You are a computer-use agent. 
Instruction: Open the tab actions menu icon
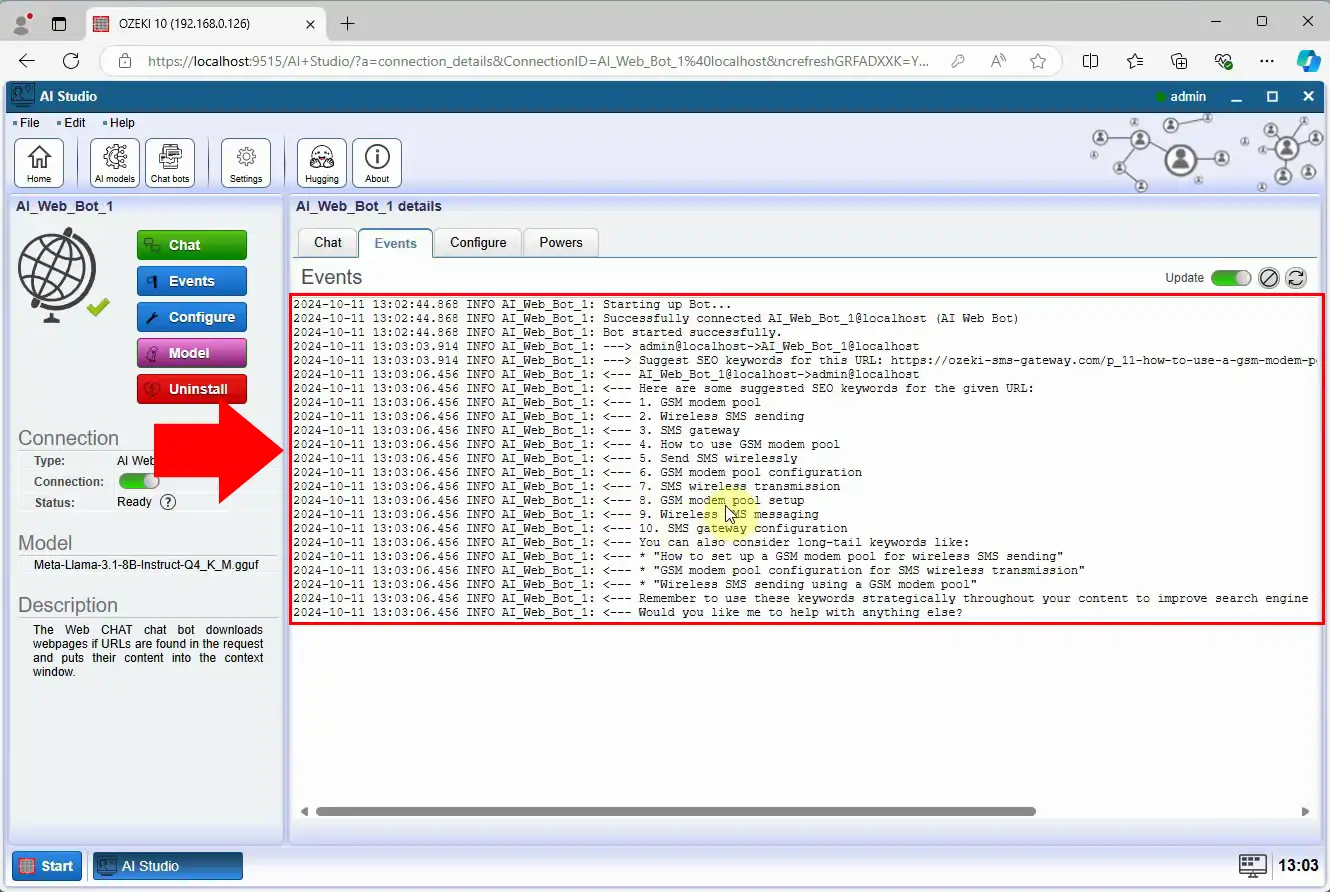click(59, 23)
